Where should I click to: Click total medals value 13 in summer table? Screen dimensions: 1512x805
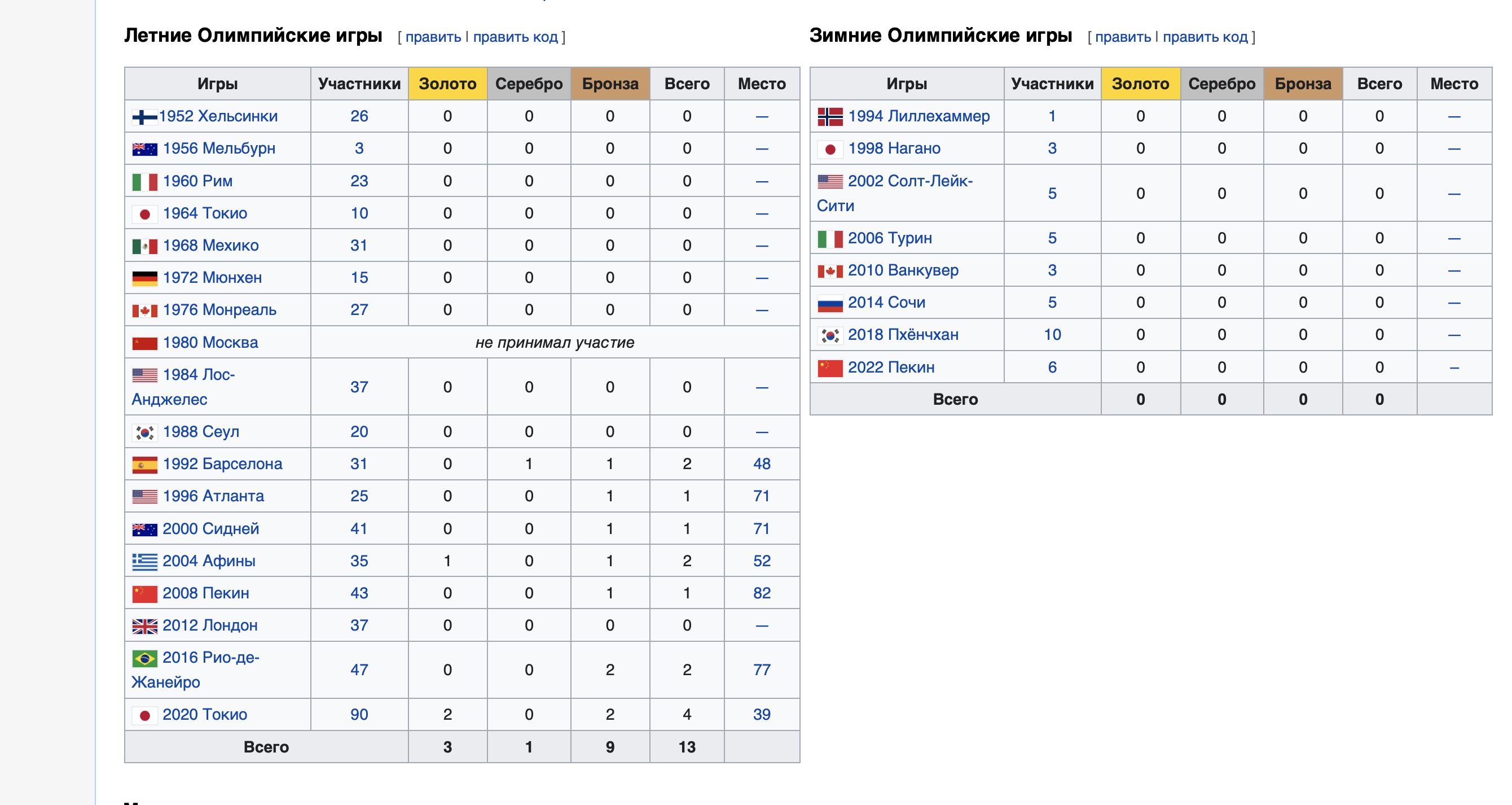coord(687,747)
